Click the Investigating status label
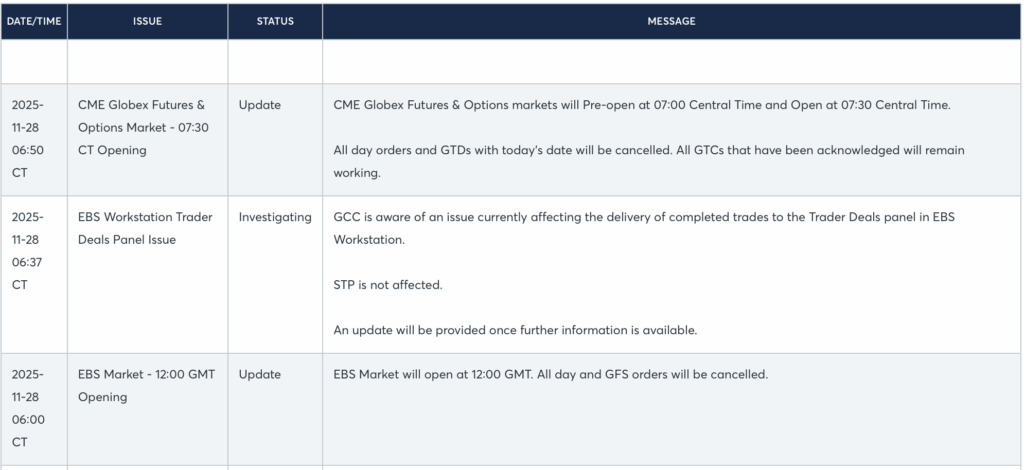This screenshot has height=470, width=1024. pyautogui.click(x=275, y=217)
